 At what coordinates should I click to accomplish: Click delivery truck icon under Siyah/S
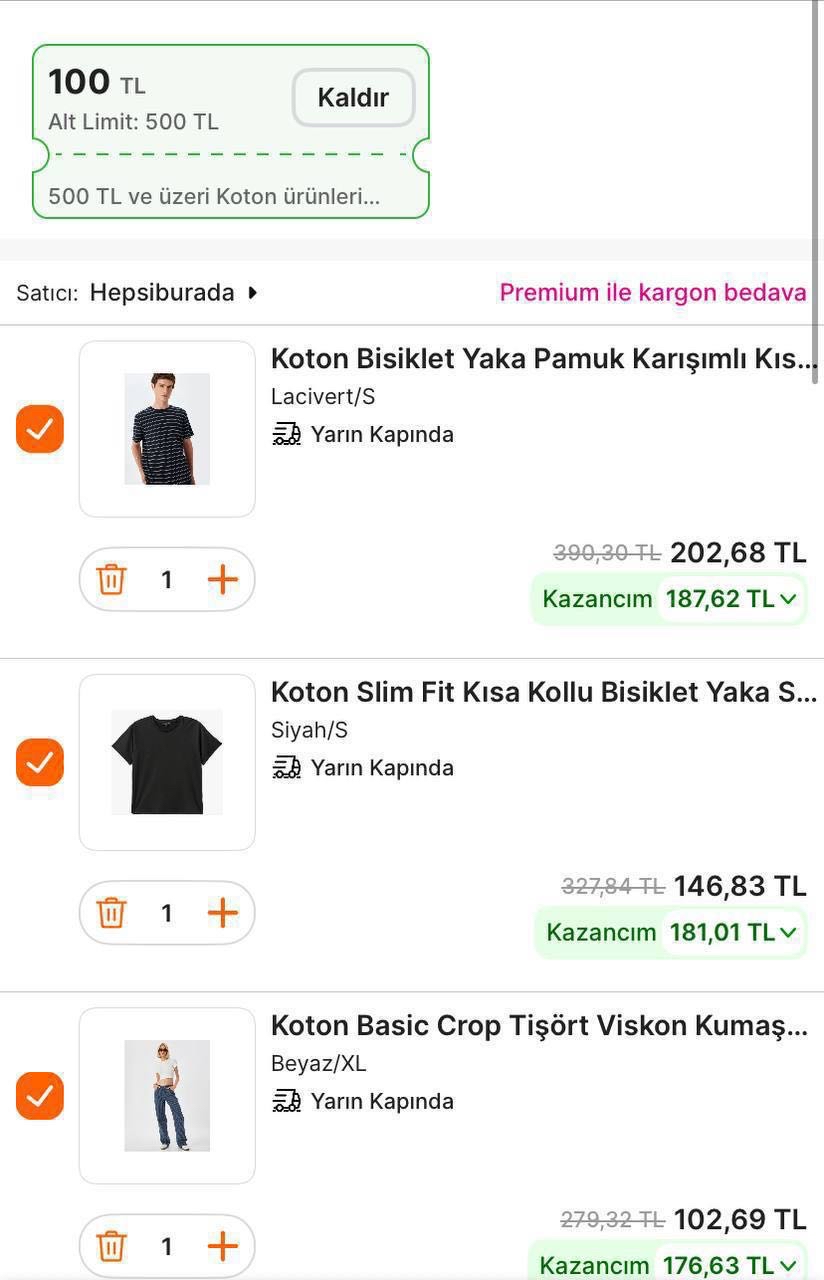(287, 768)
